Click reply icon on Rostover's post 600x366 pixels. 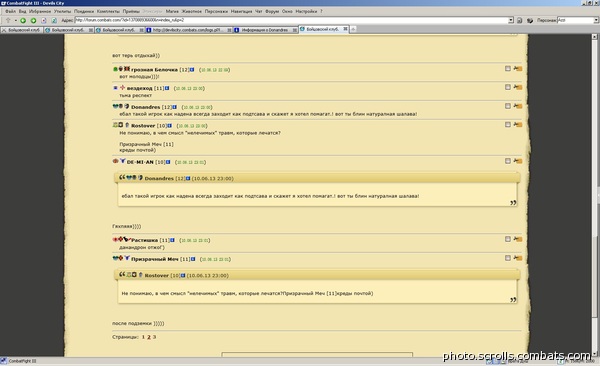518,124
